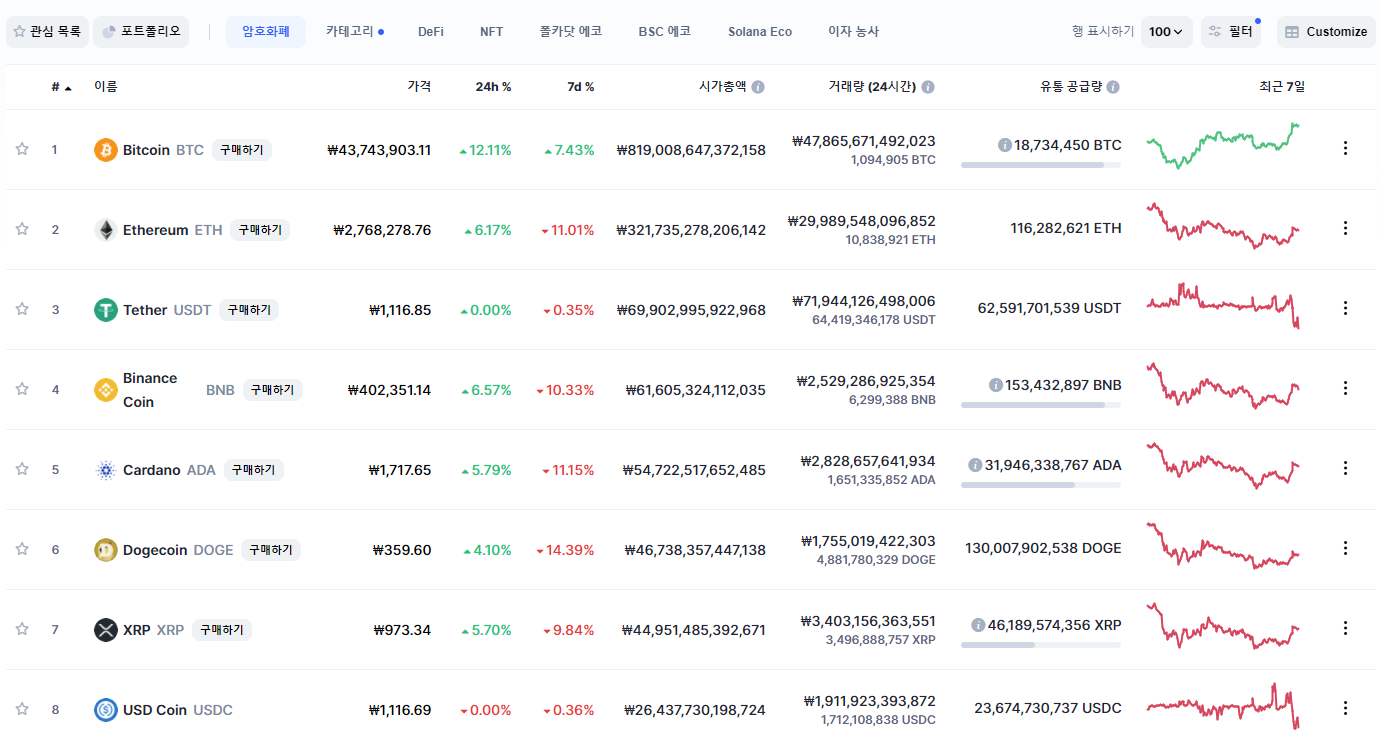Open the BSC 에코 tab
The height and width of the screenshot is (748, 1380).
coord(664,31)
